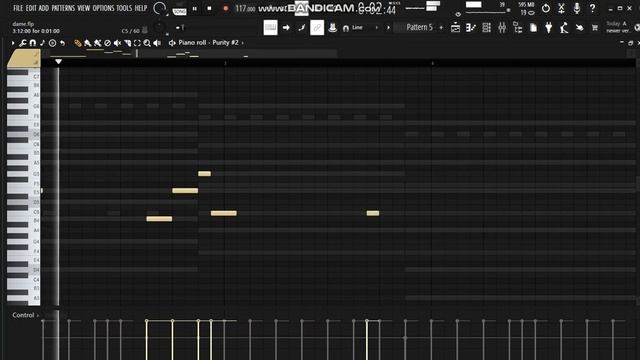Toggle the auto-scroll arrow icon
Viewport: 640px width, 360px height.
tap(286, 27)
